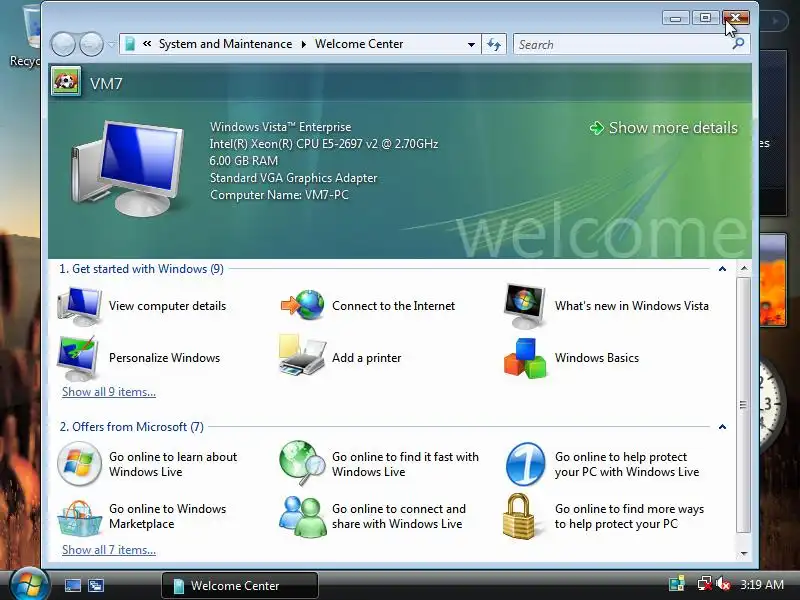Screen dimensions: 800x600
Task: Click the Get started with Windows heading
Action: coord(141,269)
